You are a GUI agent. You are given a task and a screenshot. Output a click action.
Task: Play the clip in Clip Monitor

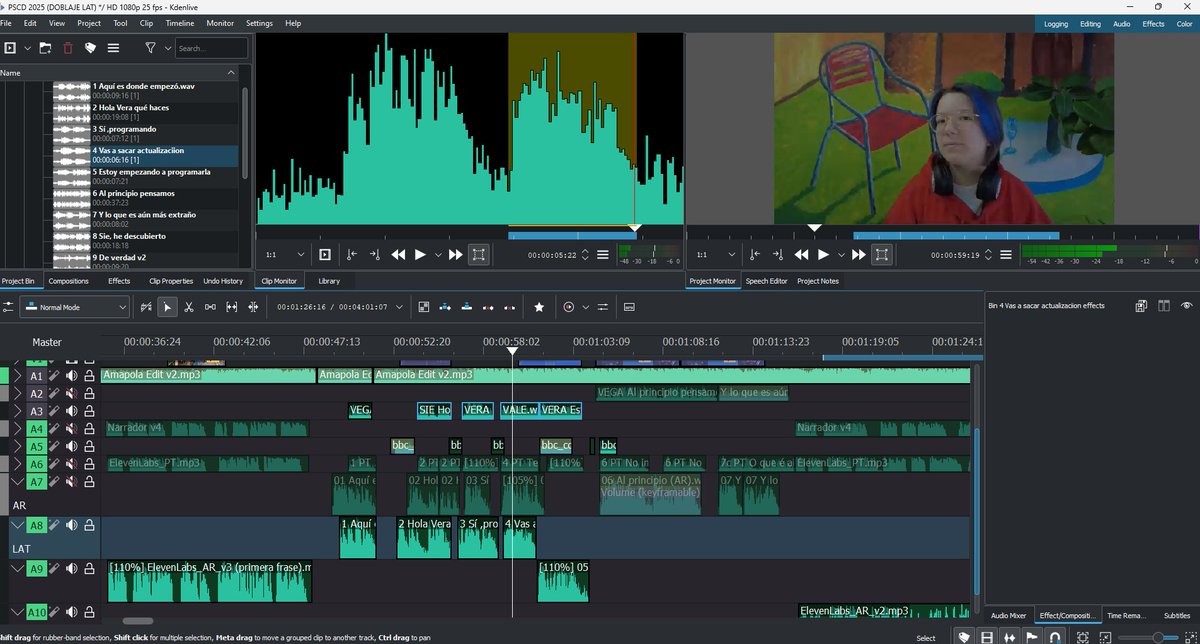click(x=421, y=255)
